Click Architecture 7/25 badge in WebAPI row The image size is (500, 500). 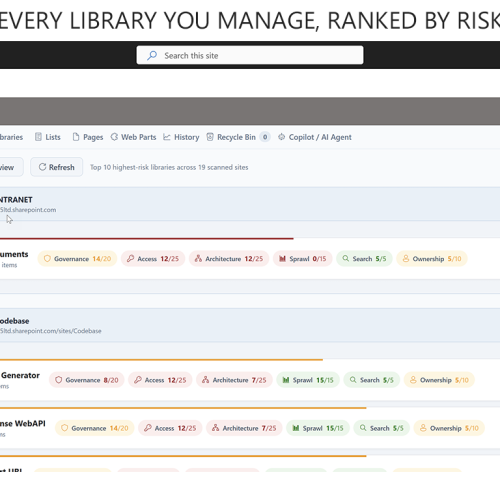pyautogui.click(x=244, y=428)
